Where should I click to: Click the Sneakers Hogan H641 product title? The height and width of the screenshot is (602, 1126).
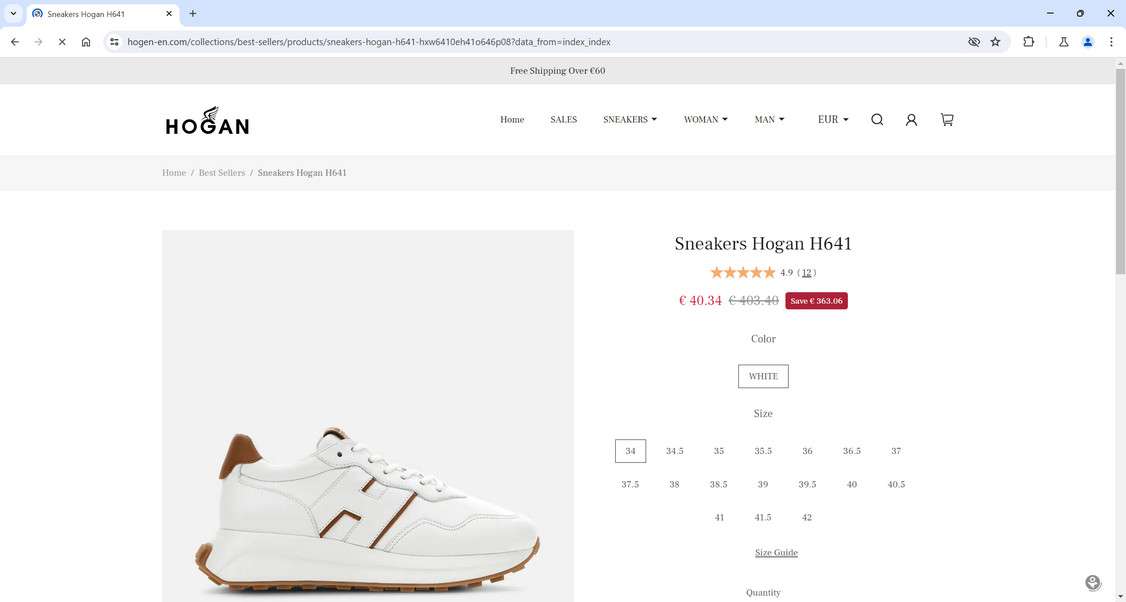[763, 244]
